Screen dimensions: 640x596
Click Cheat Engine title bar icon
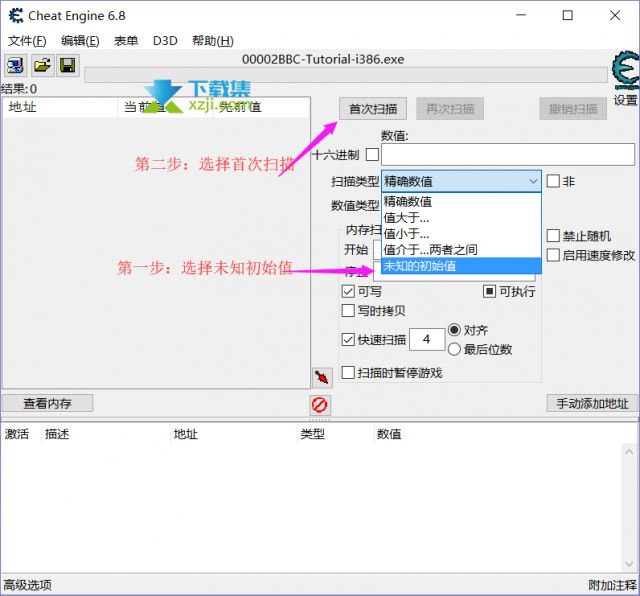[x=16, y=16]
